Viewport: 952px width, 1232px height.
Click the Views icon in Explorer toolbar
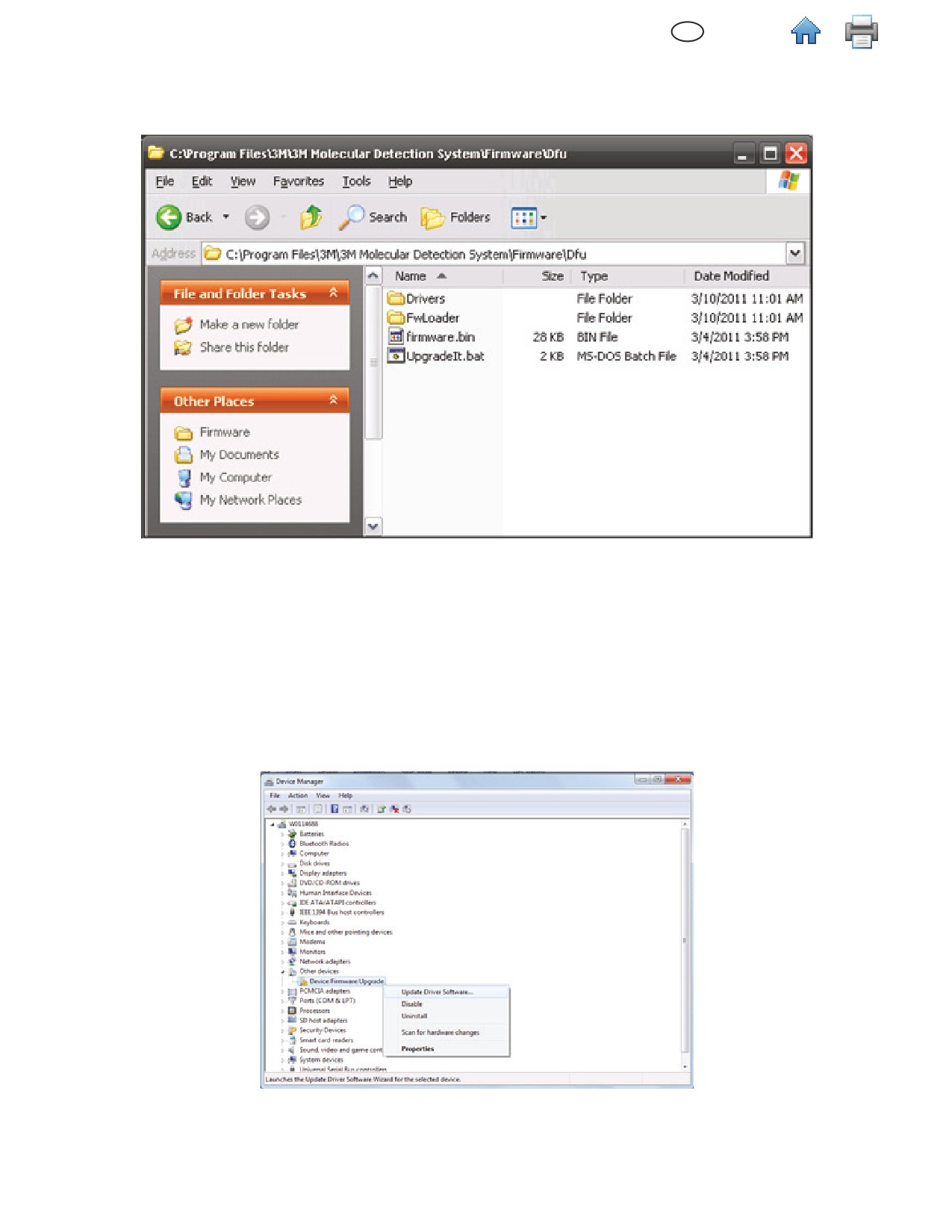pos(523,218)
